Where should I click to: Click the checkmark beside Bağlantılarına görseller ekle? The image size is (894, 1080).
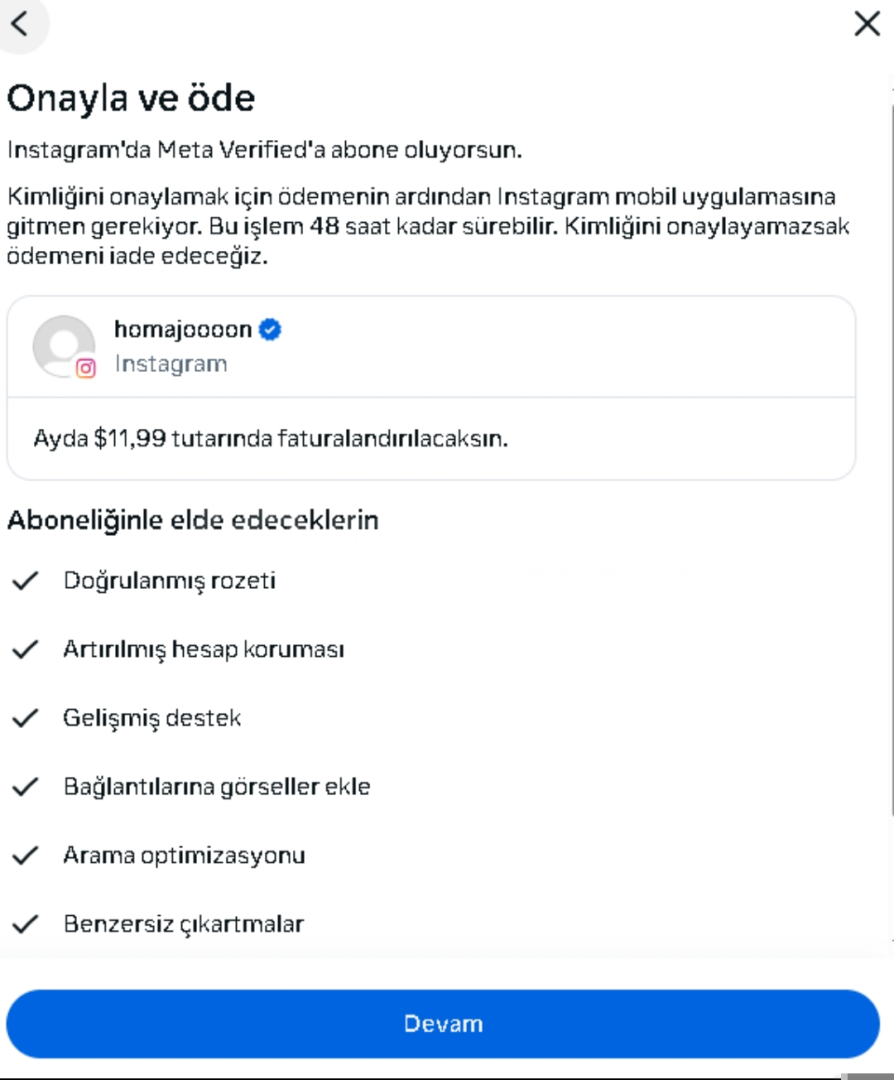[25, 787]
